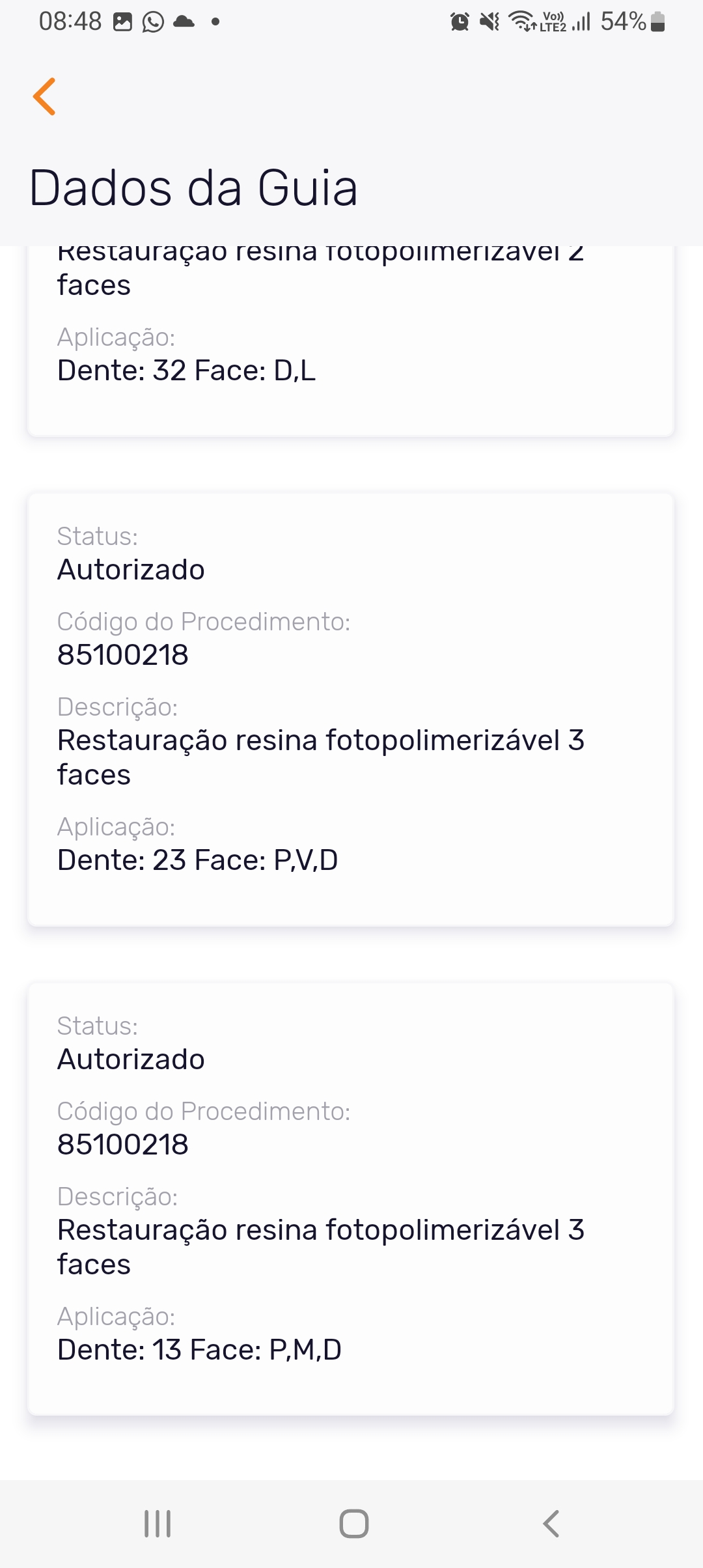Tap the cloud notification icon
The width and height of the screenshot is (703, 1568).
pos(184,22)
